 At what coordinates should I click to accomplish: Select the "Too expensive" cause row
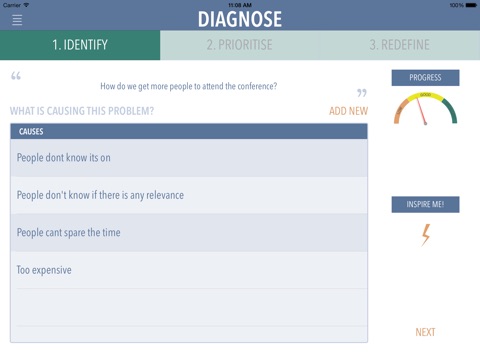pos(189,270)
